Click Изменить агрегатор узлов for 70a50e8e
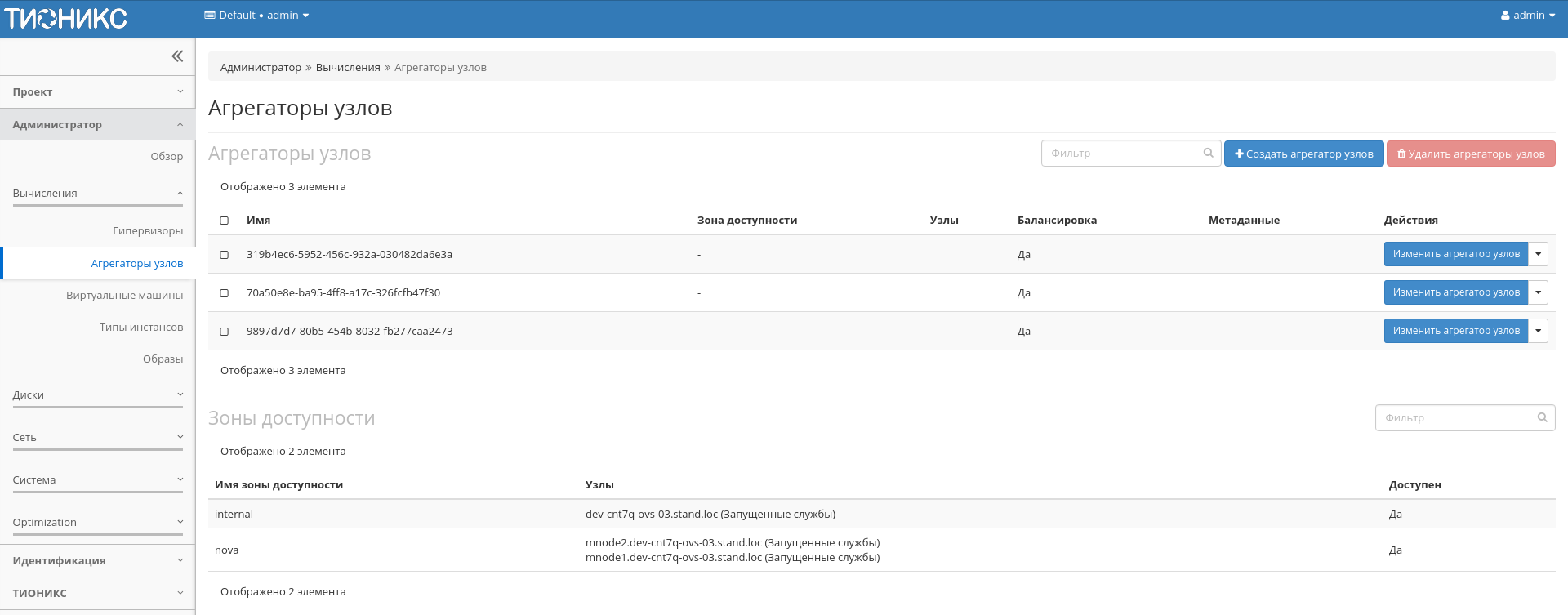This screenshot has height=615, width=1568. (1455, 292)
